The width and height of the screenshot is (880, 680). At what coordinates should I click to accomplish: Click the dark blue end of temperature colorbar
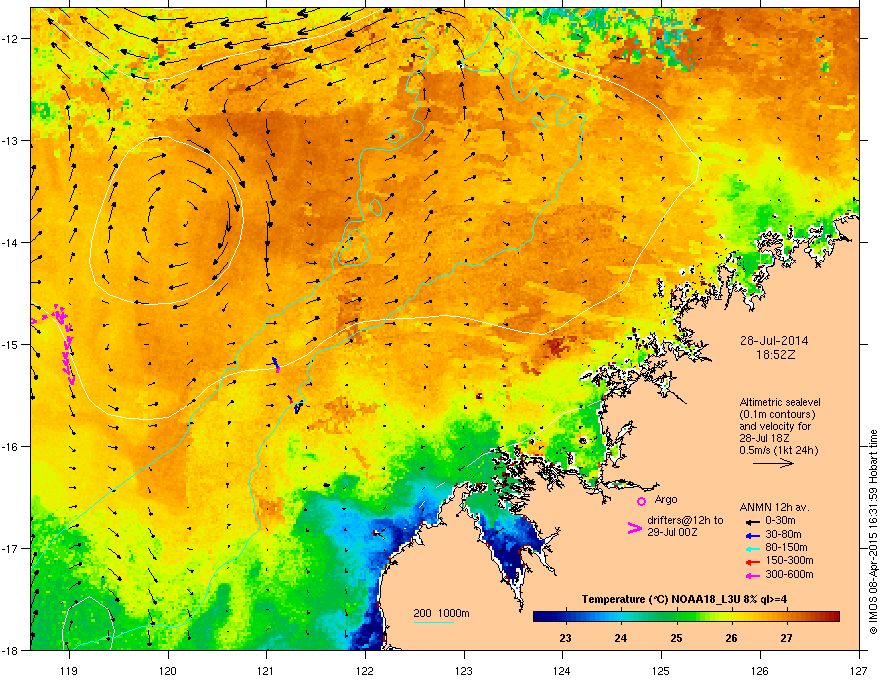coord(540,617)
